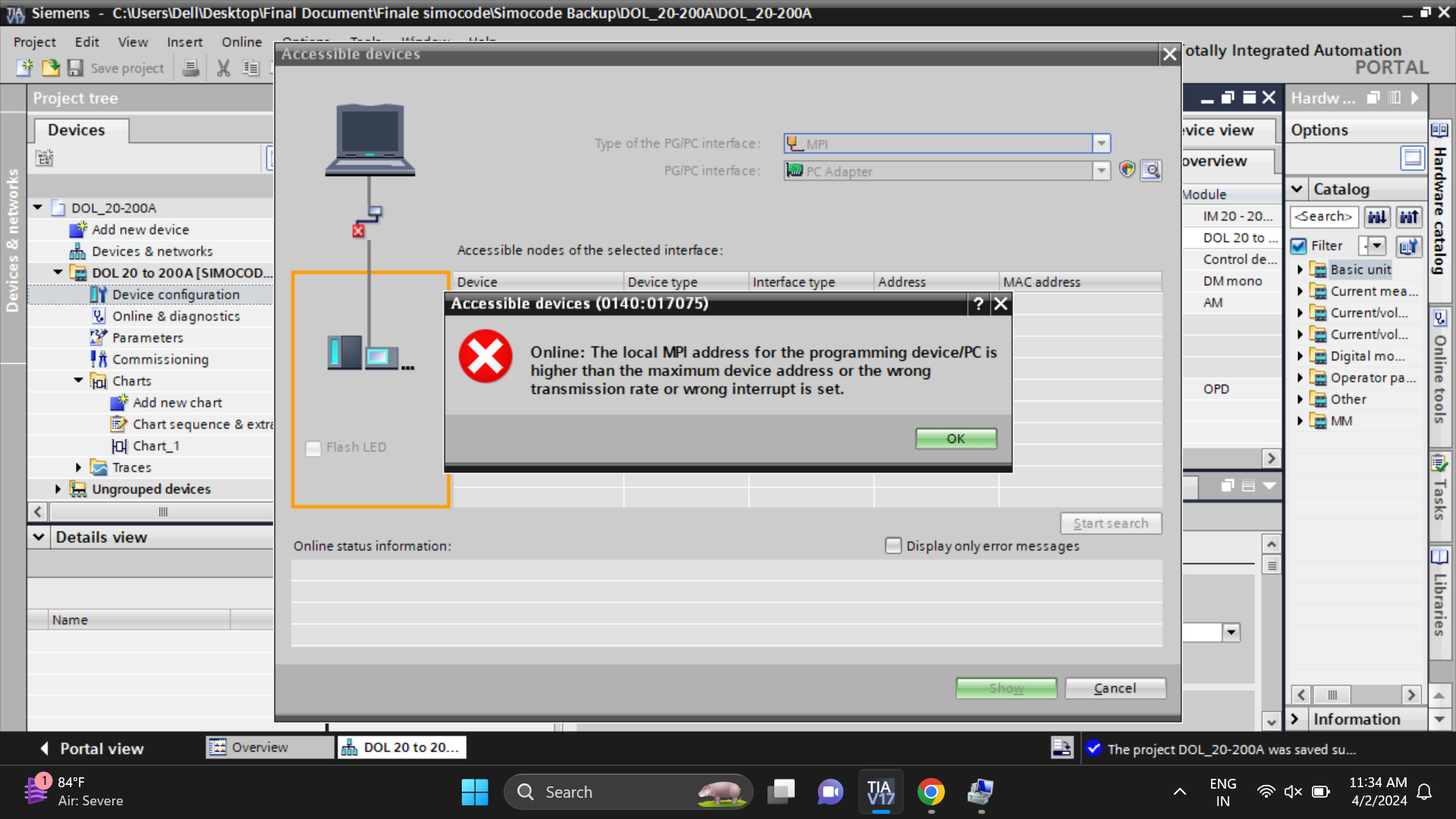
Task: Click the help question mark in error dialog
Action: [978, 304]
